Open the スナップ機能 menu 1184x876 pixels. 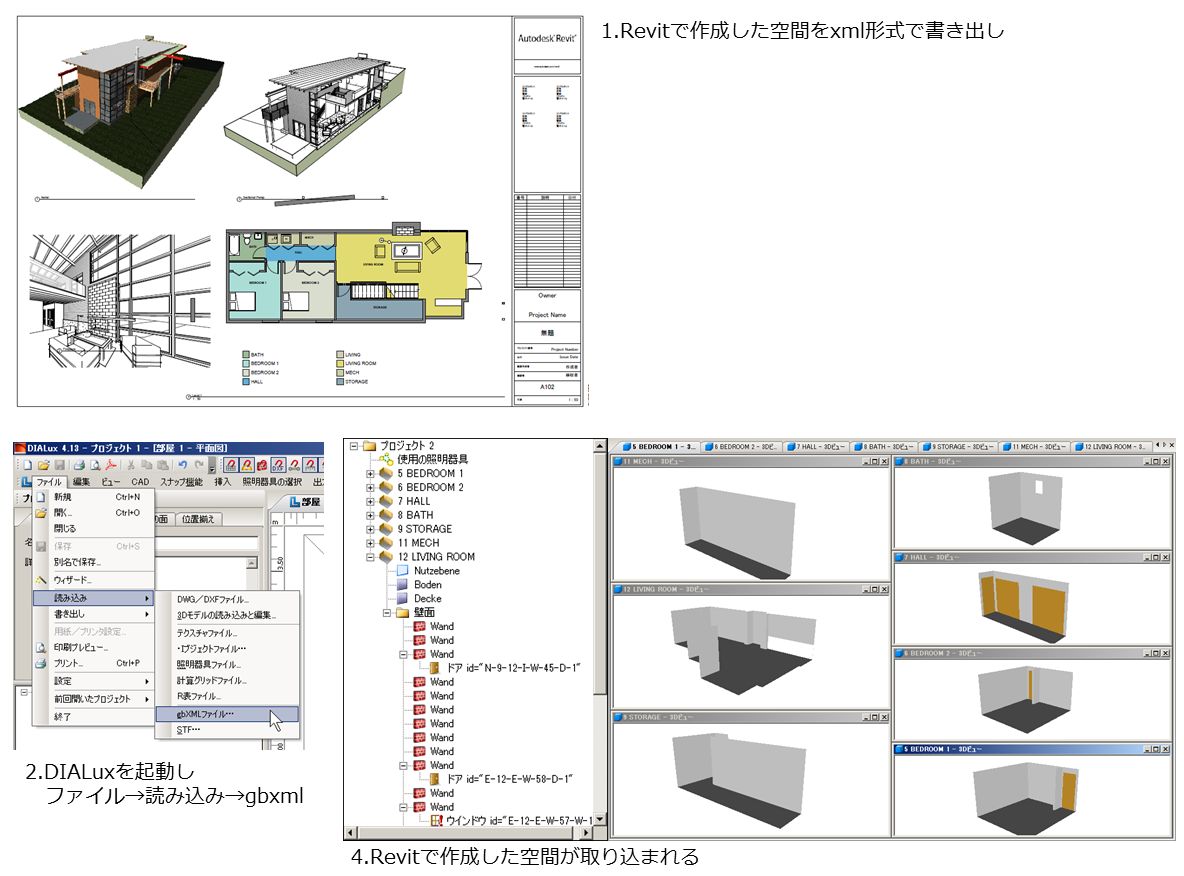(x=180, y=482)
